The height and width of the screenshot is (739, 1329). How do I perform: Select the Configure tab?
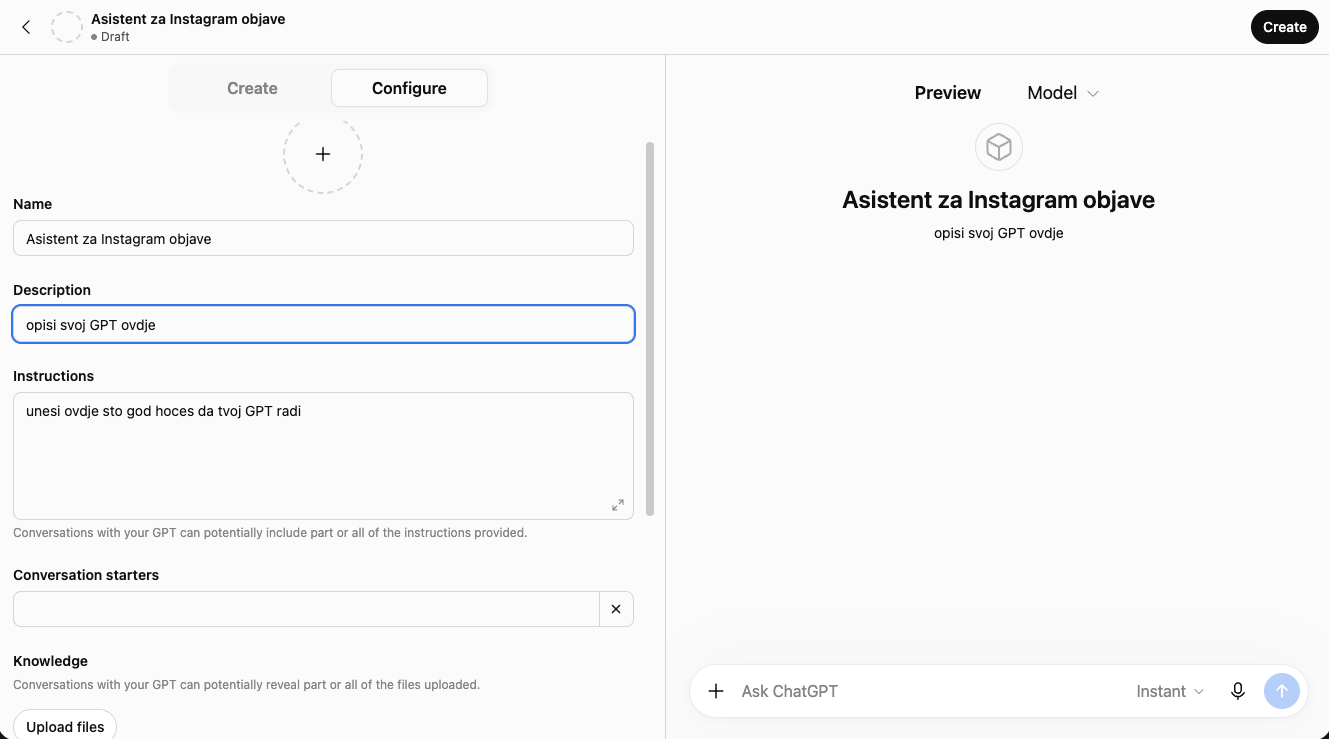point(409,88)
